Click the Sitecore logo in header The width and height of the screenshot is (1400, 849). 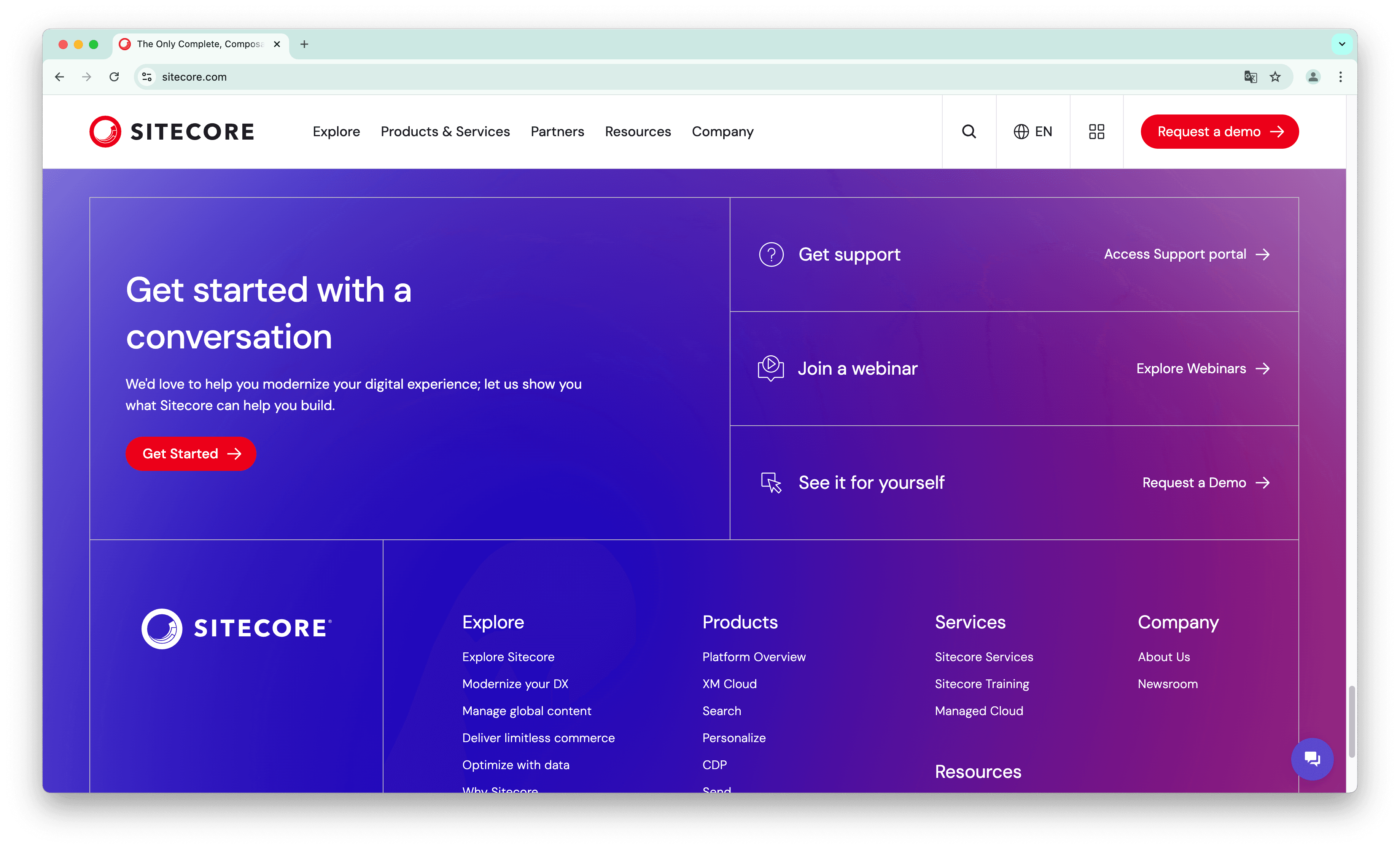(x=172, y=132)
